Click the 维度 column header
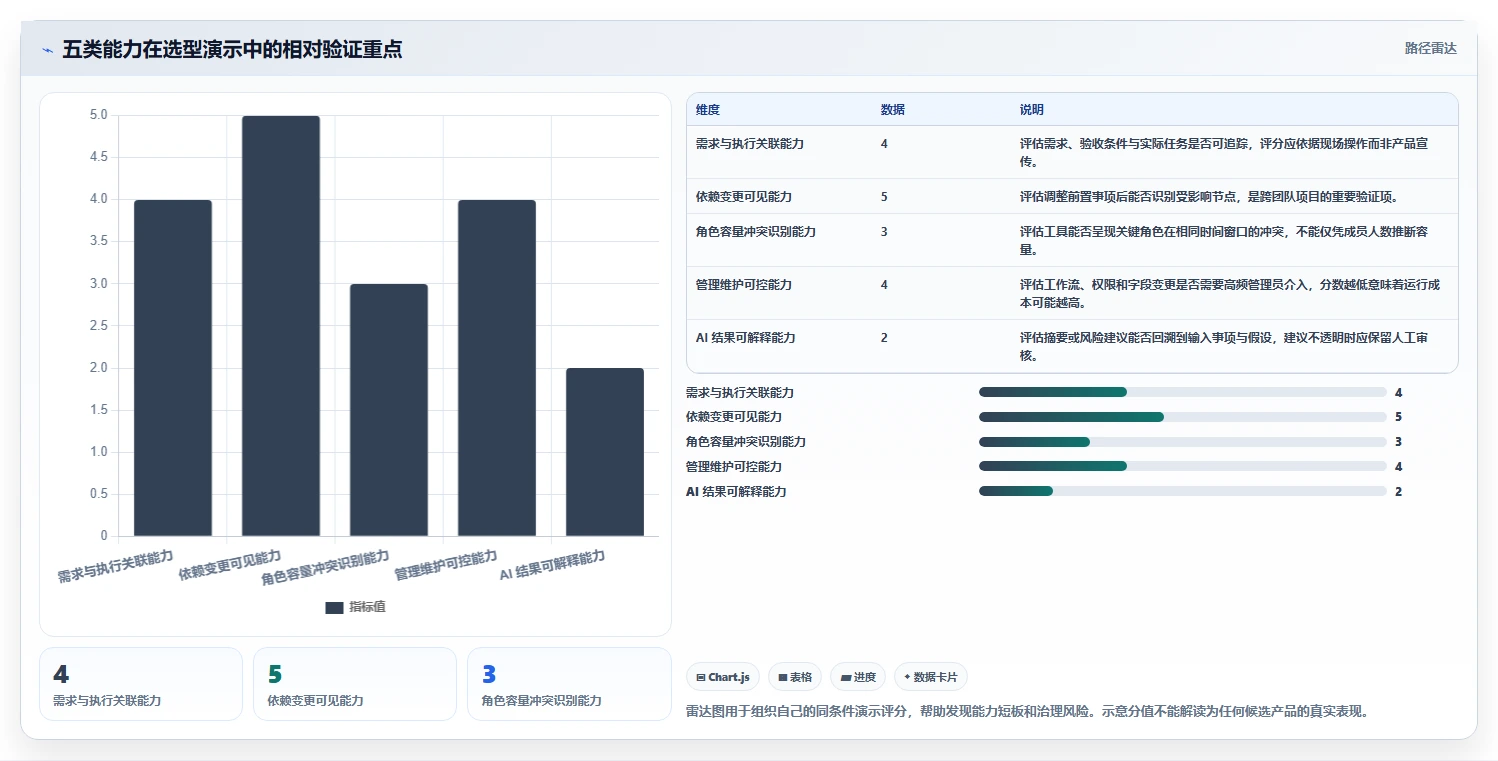This screenshot has width=1498, height=761. [708, 110]
